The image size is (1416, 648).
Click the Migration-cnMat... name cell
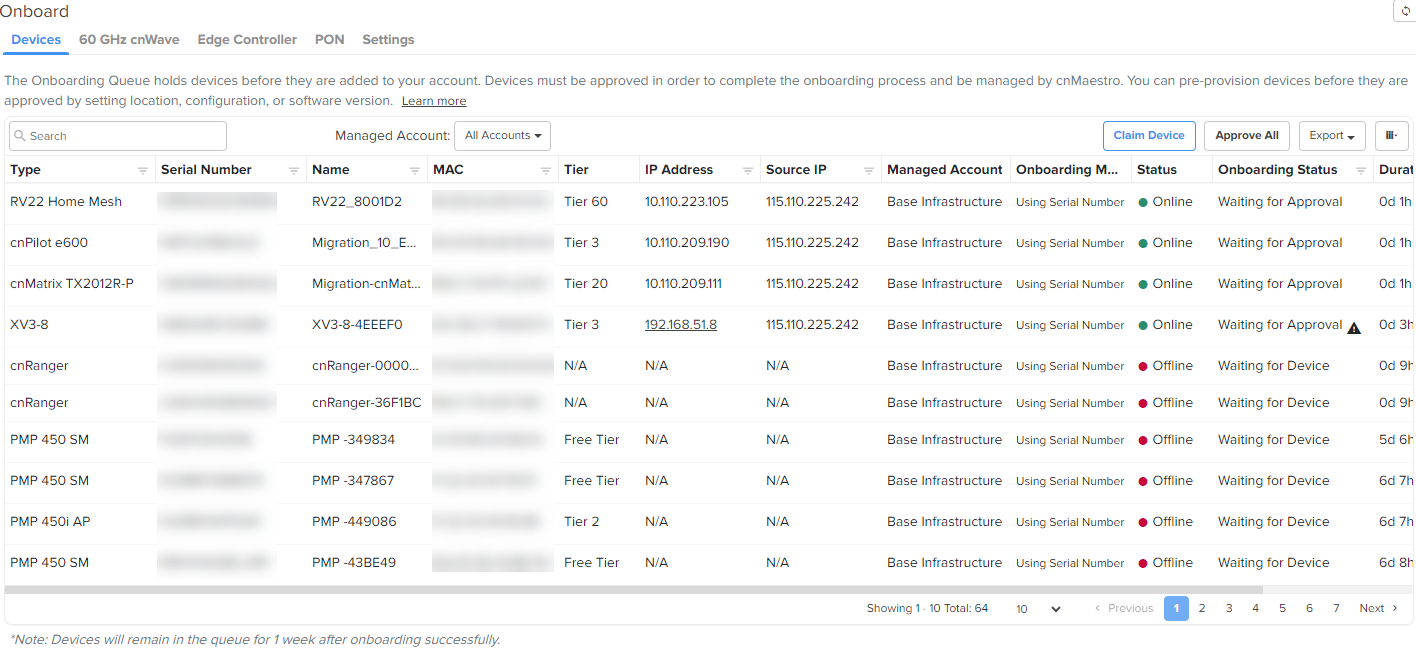(366, 284)
